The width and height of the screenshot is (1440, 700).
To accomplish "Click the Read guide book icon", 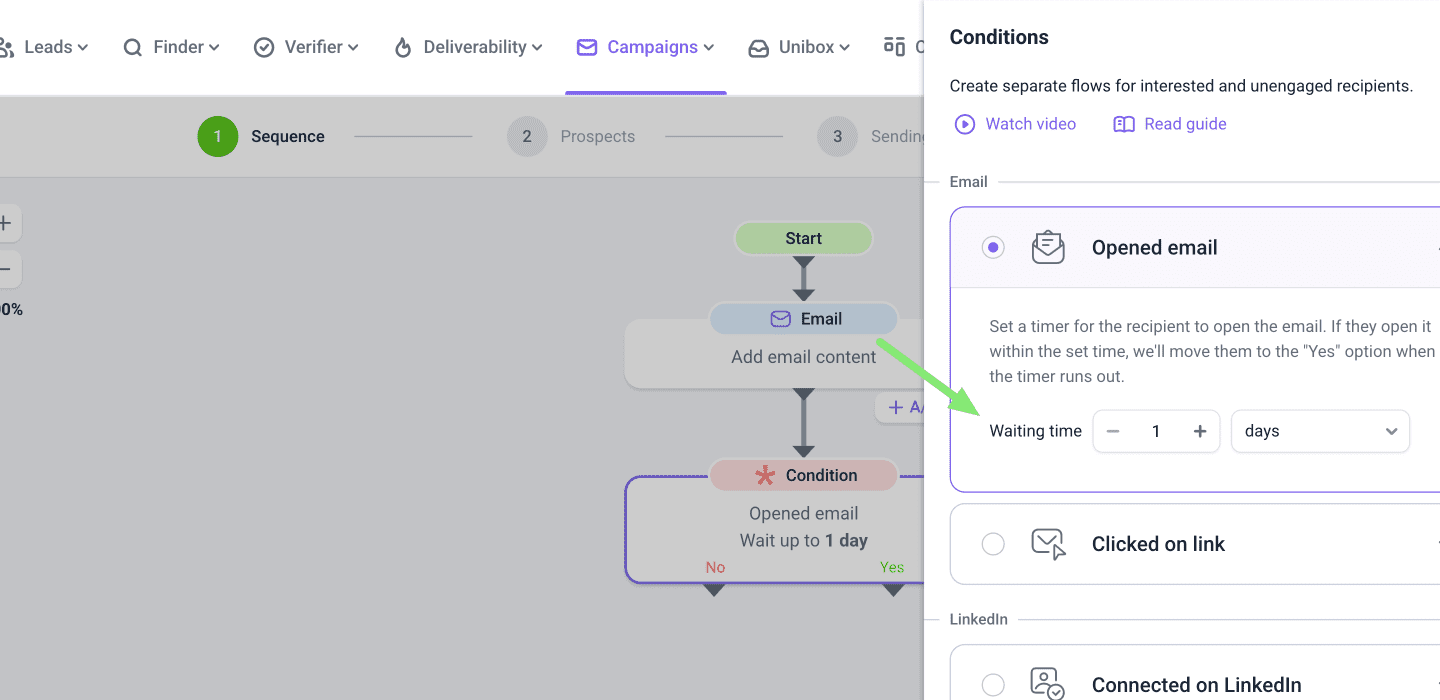I will [1124, 124].
